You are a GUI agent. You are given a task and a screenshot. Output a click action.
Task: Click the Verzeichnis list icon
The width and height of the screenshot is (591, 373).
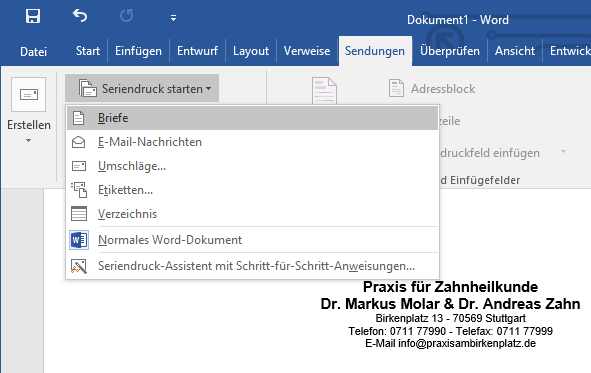[x=79, y=214]
